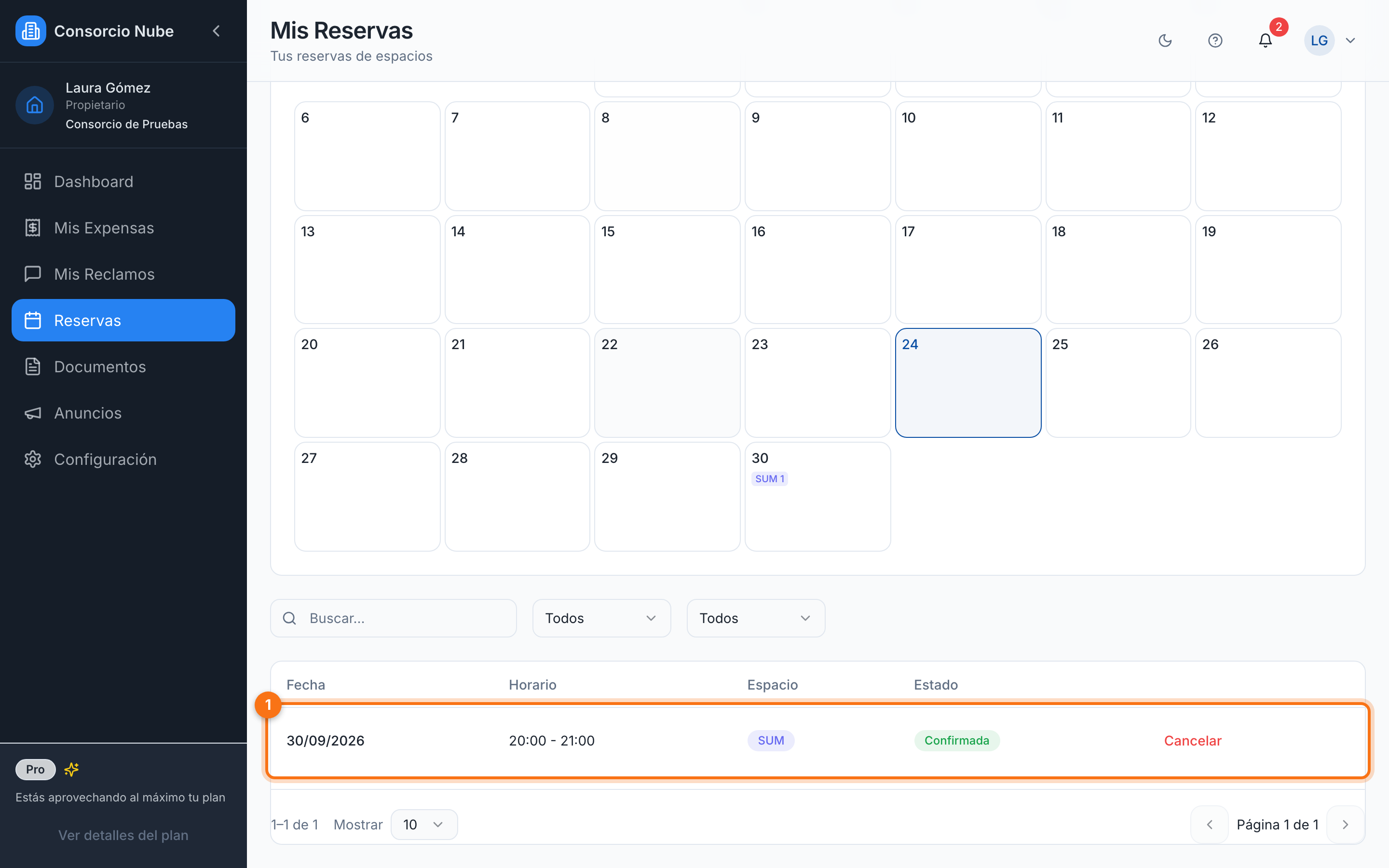This screenshot has width=1389, height=868.
Task: Select calendar day 6
Action: pyautogui.click(x=368, y=156)
